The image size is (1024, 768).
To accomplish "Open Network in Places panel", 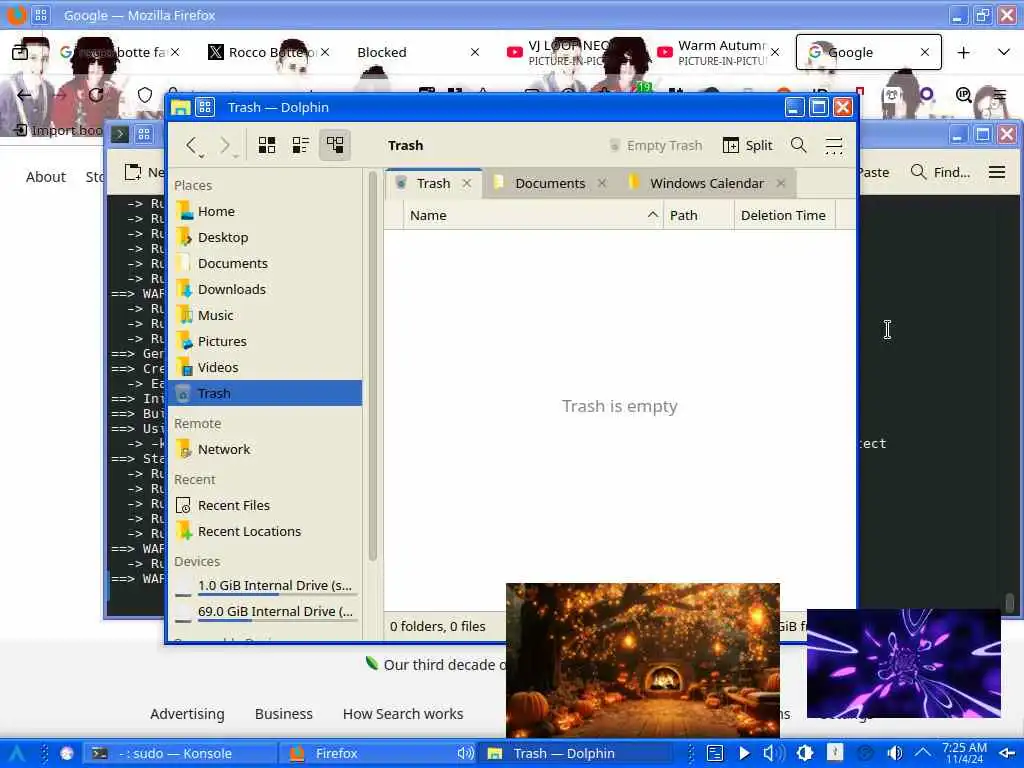I will click(264, 449).
